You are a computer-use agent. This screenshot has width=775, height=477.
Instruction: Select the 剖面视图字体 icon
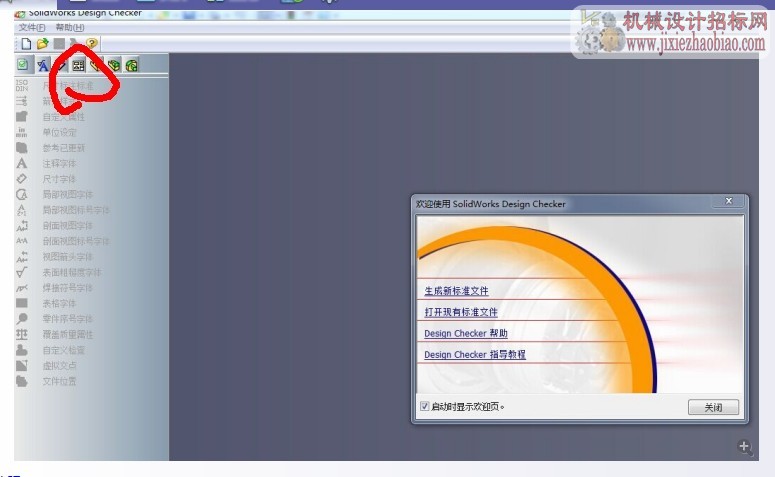[22, 225]
